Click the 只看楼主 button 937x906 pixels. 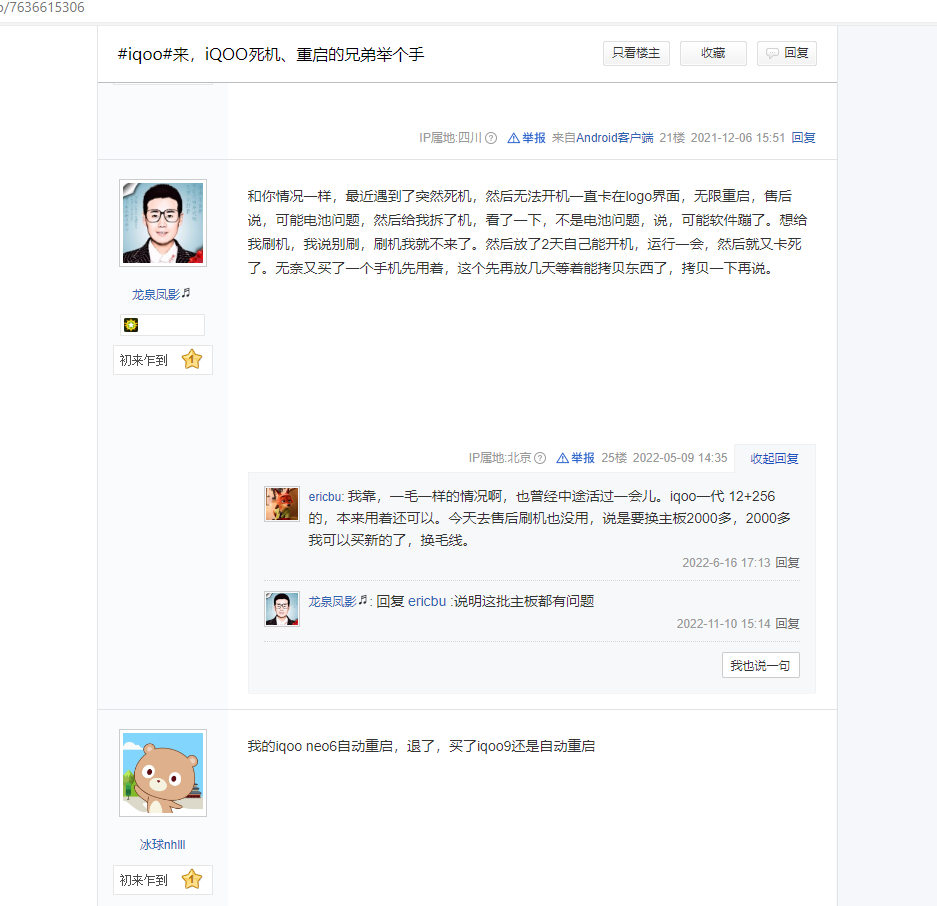click(x=636, y=53)
